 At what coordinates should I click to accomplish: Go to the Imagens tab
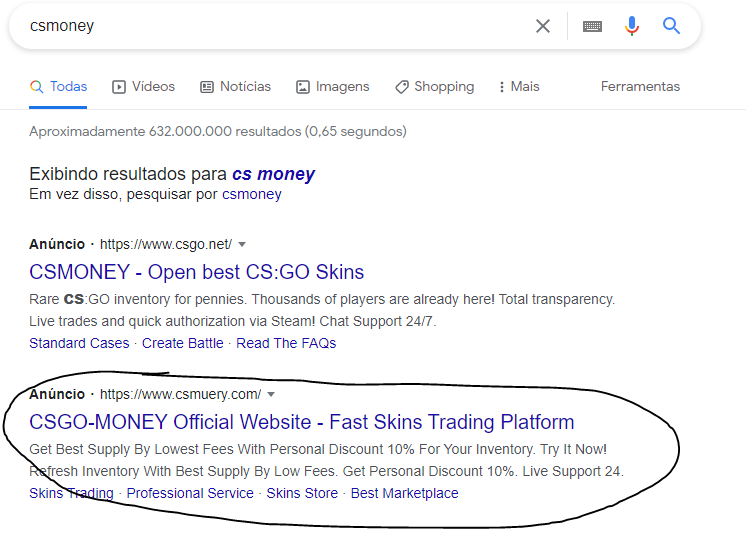coord(333,87)
